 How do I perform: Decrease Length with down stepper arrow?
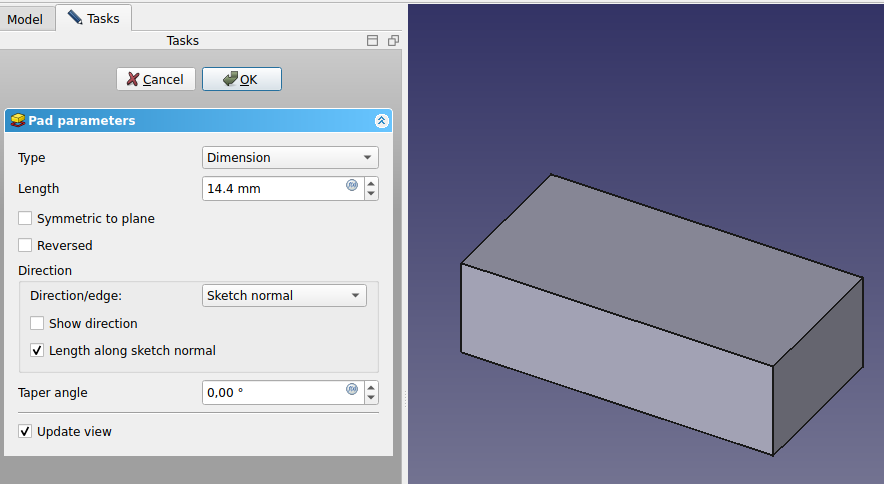click(371, 194)
